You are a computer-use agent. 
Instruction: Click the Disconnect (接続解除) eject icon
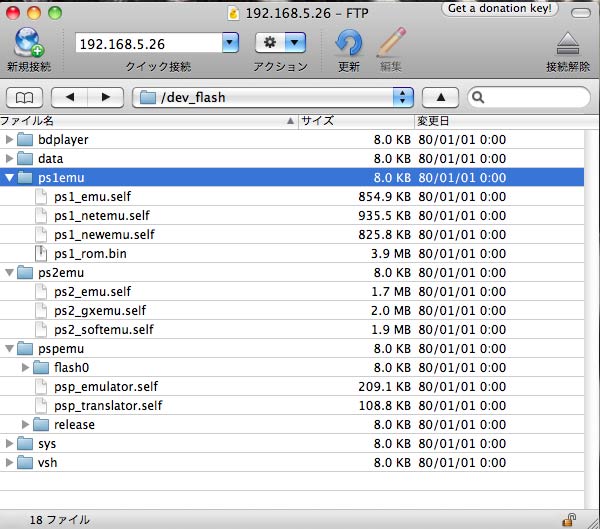(x=568, y=43)
